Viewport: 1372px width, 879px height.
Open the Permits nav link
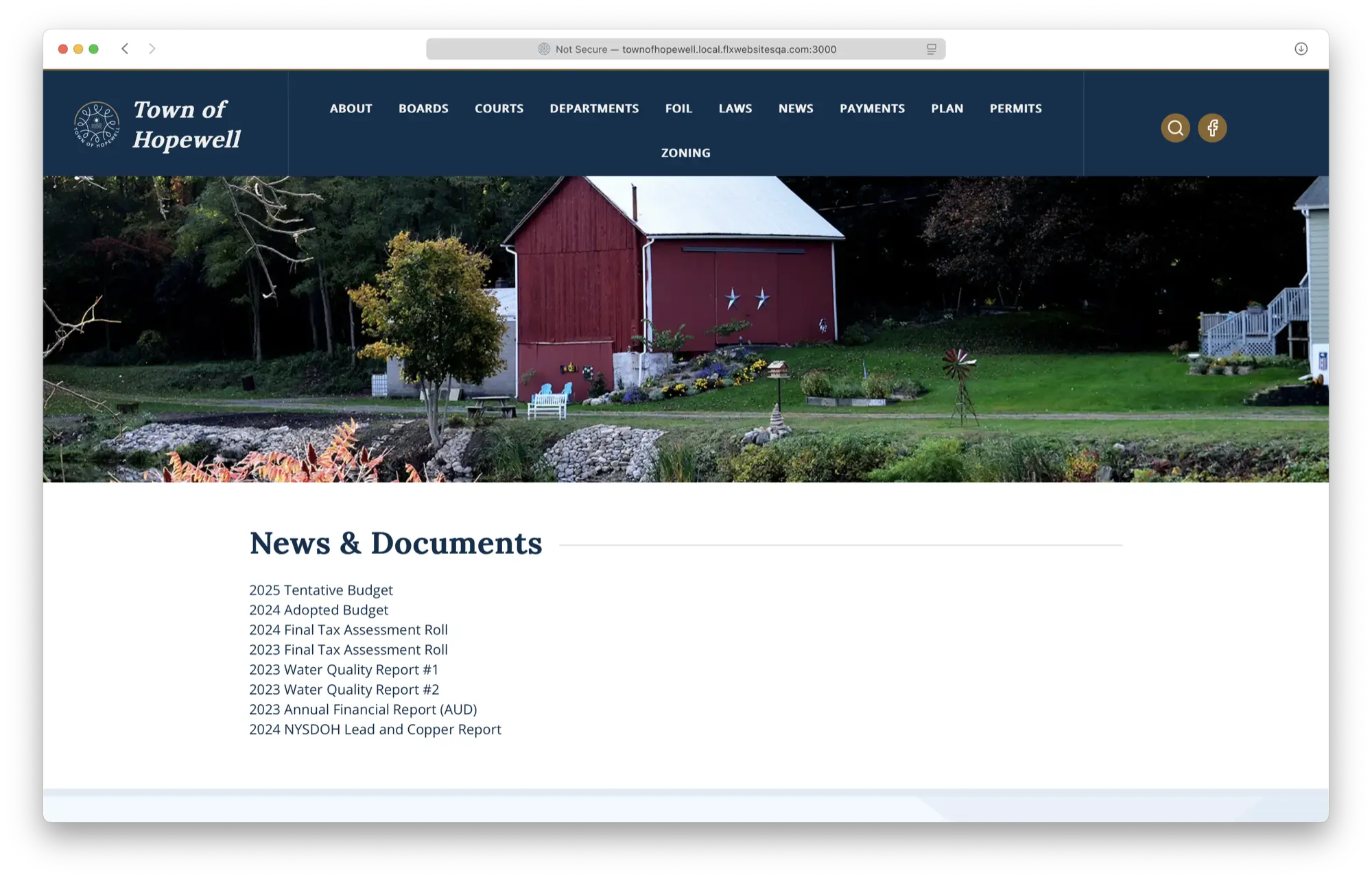(1015, 108)
